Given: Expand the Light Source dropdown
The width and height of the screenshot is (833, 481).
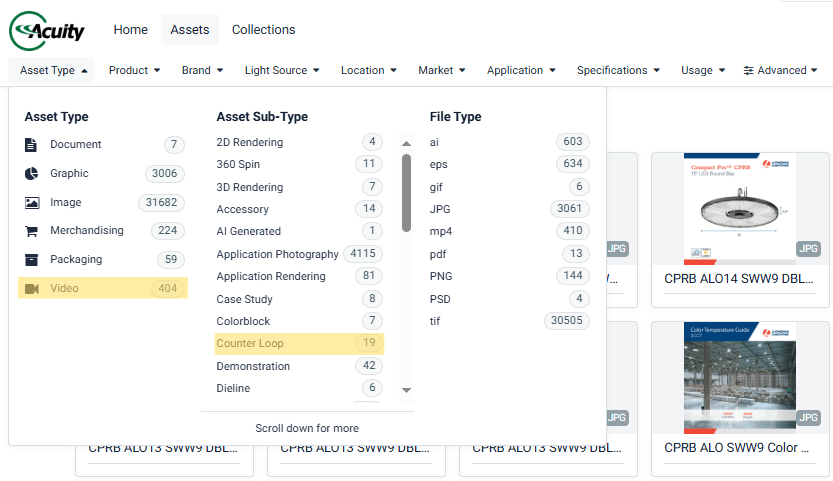Looking at the screenshot, I should click(x=282, y=71).
